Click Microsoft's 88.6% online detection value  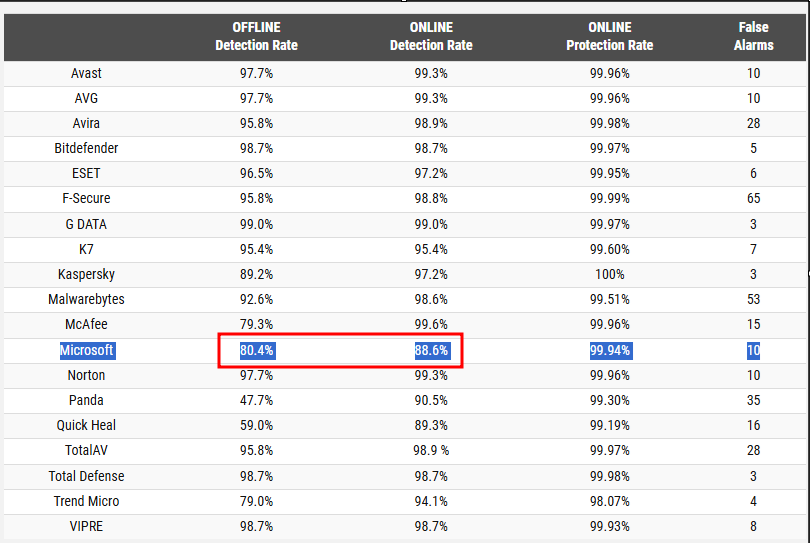[x=431, y=350]
